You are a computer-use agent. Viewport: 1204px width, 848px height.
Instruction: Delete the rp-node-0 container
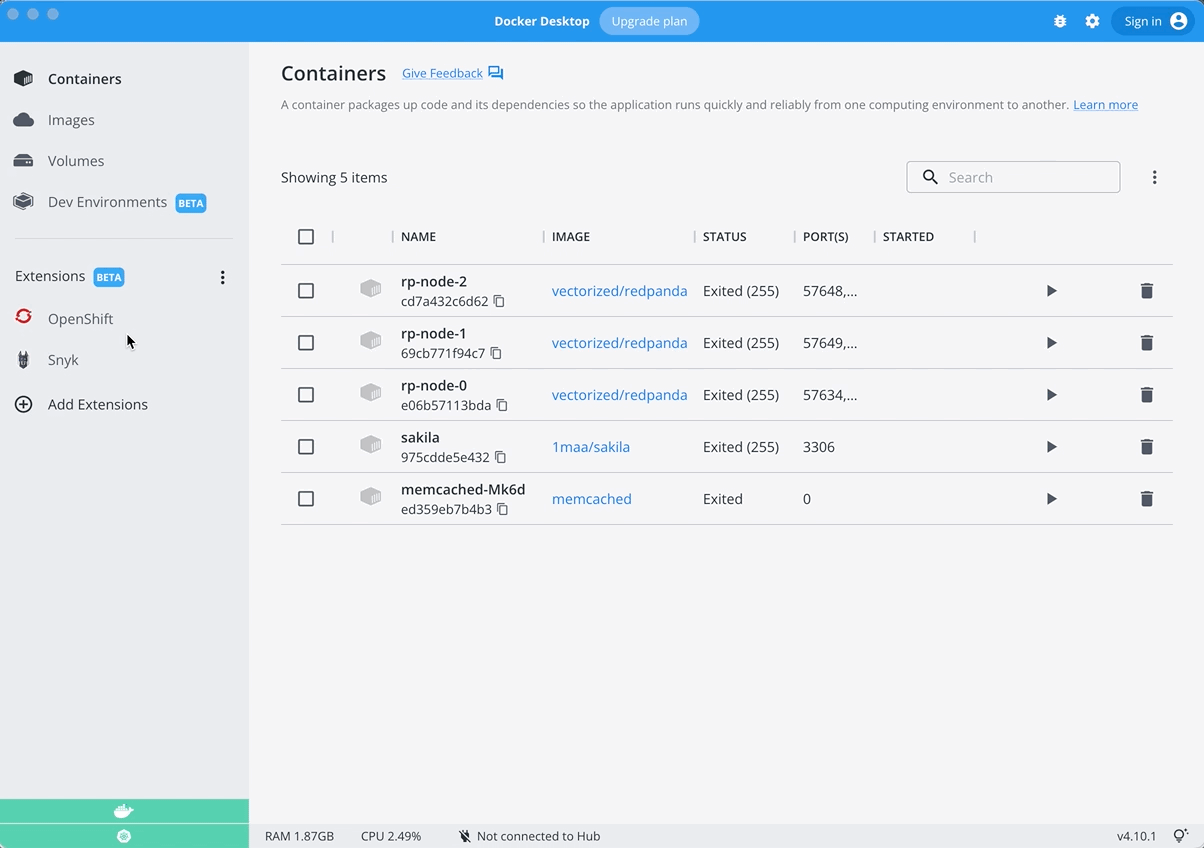click(x=1147, y=395)
